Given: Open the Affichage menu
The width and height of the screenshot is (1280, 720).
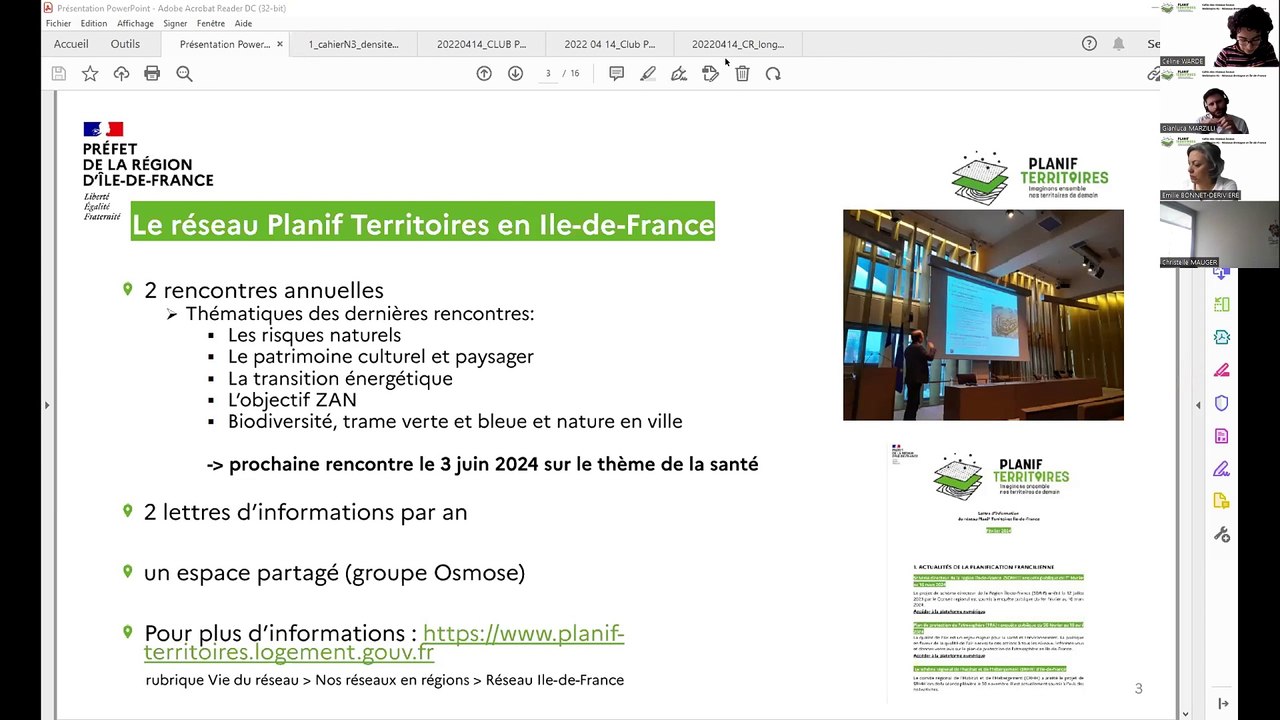Looking at the screenshot, I should (x=135, y=23).
